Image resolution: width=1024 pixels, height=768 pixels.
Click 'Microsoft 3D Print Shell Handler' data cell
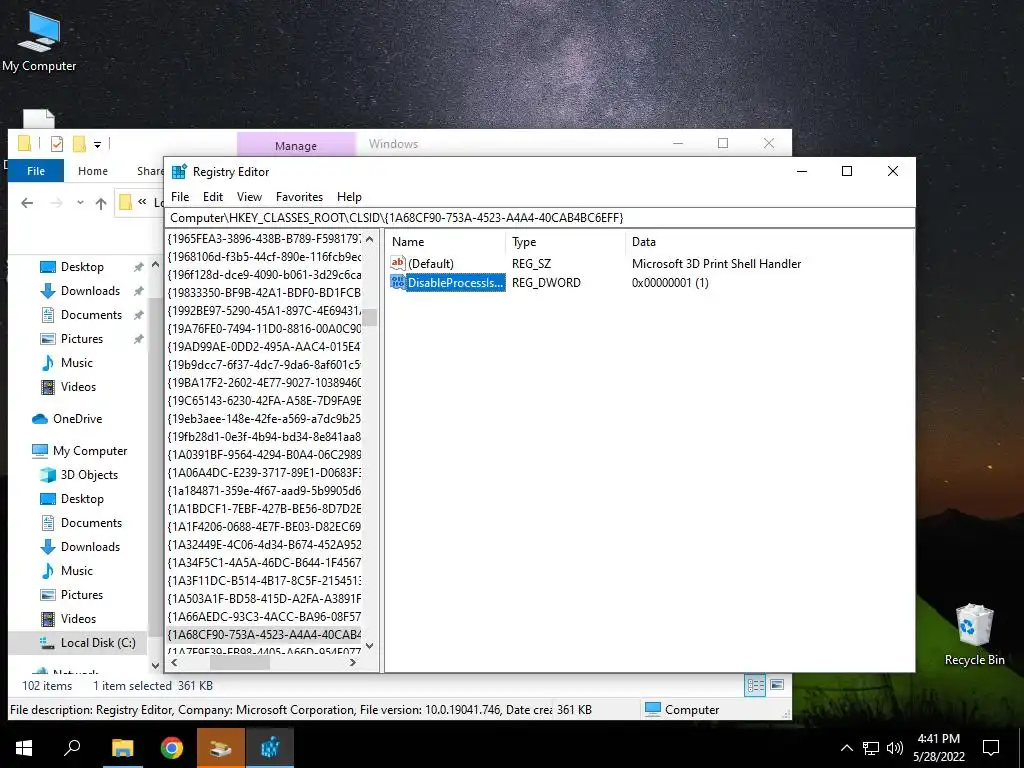pos(716,264)
